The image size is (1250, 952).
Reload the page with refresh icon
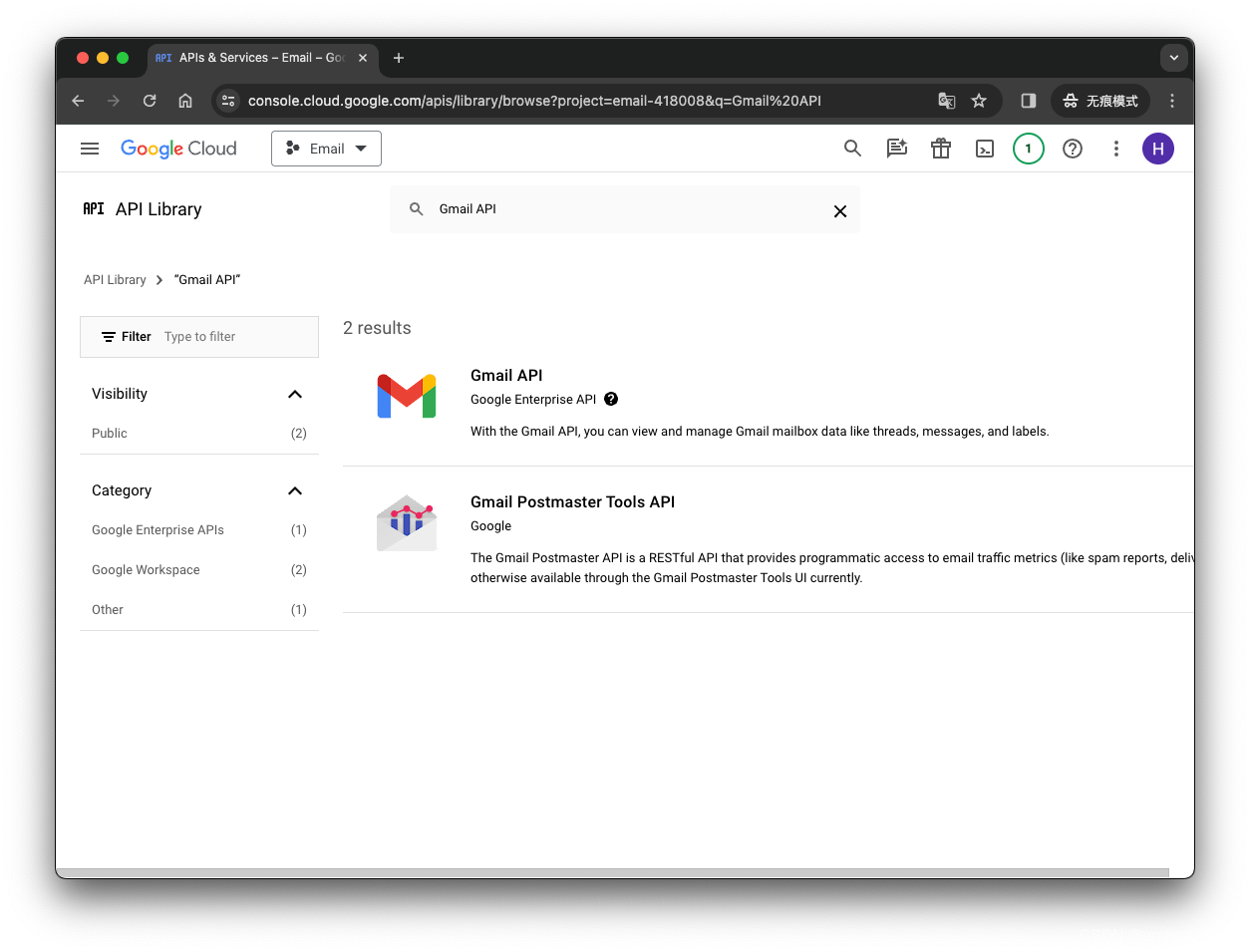(150, 101)
